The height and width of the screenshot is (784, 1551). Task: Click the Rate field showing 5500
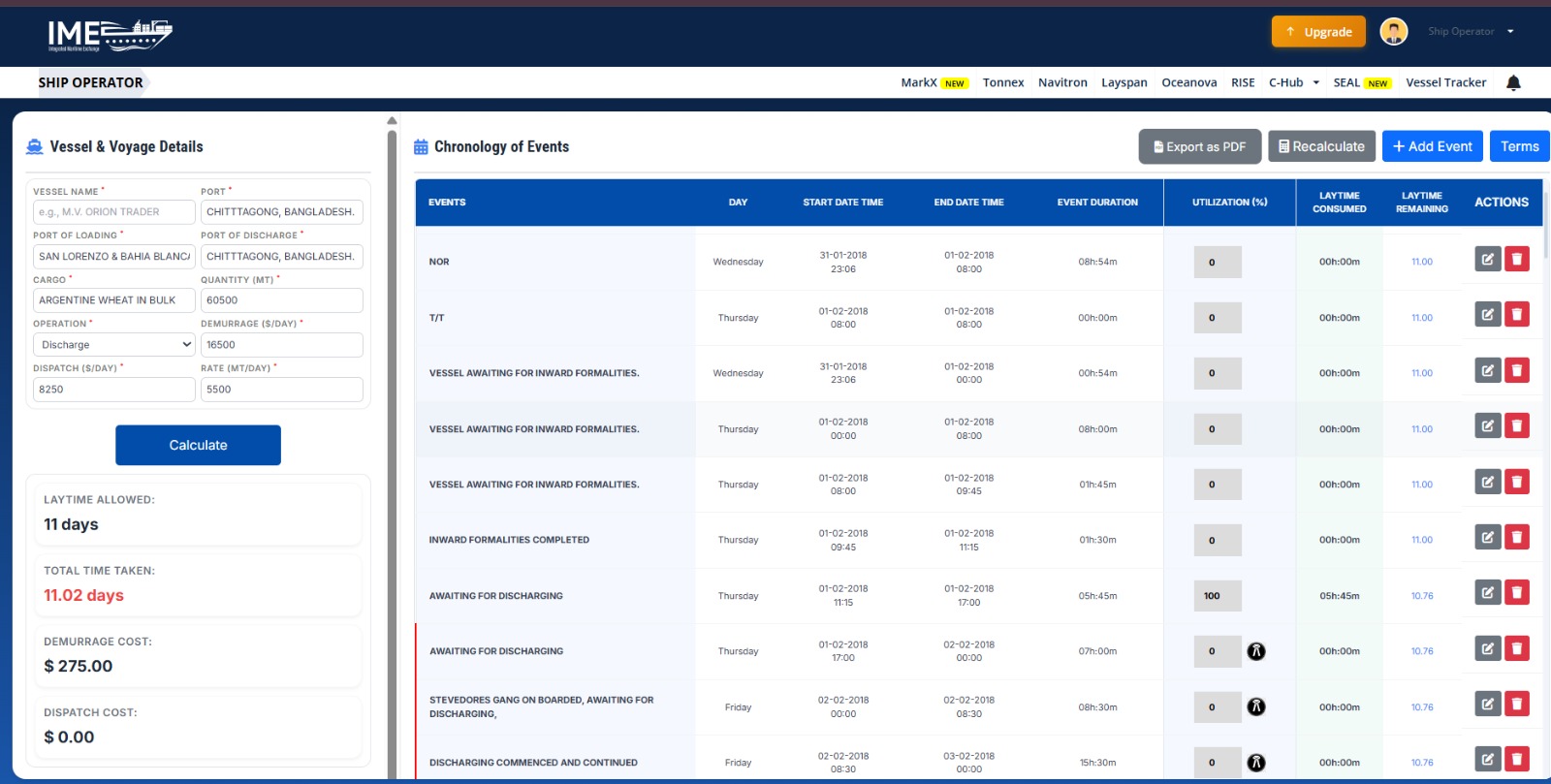tap(282, 390)
